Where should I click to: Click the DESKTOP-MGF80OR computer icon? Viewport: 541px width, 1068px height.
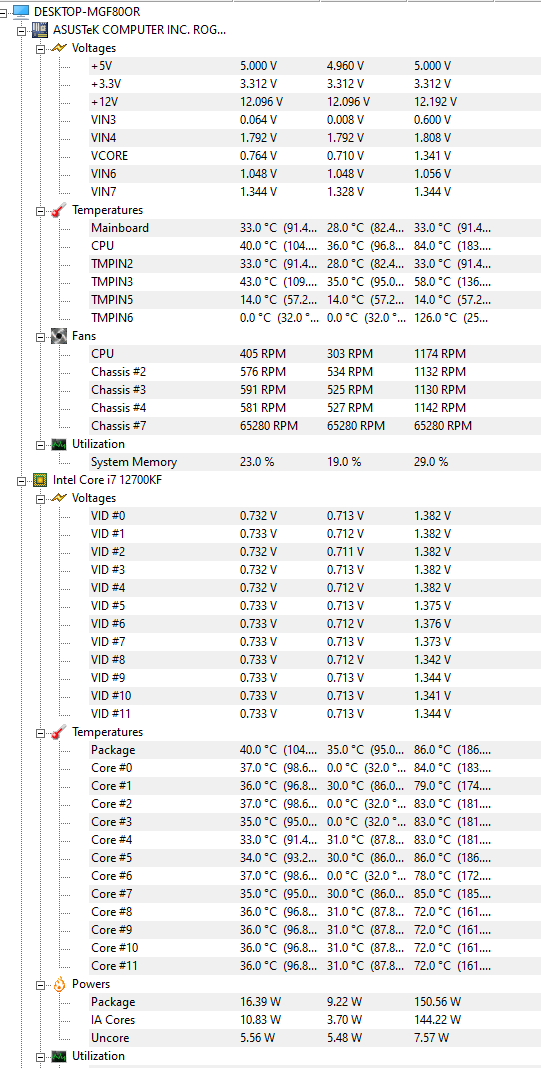tap(21, 11)
